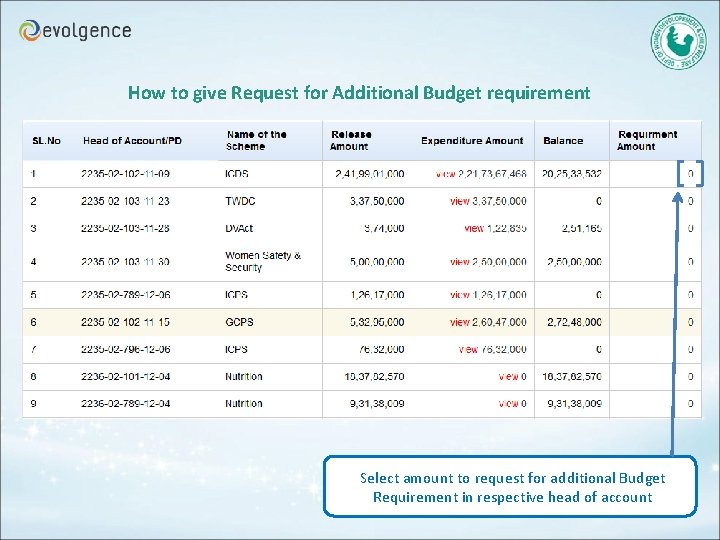Select head of account 2235-02-103-11-30
Image resolution: width=720 pixels, height=540 pixels.
pyautogui.click(x=125, y=262)
